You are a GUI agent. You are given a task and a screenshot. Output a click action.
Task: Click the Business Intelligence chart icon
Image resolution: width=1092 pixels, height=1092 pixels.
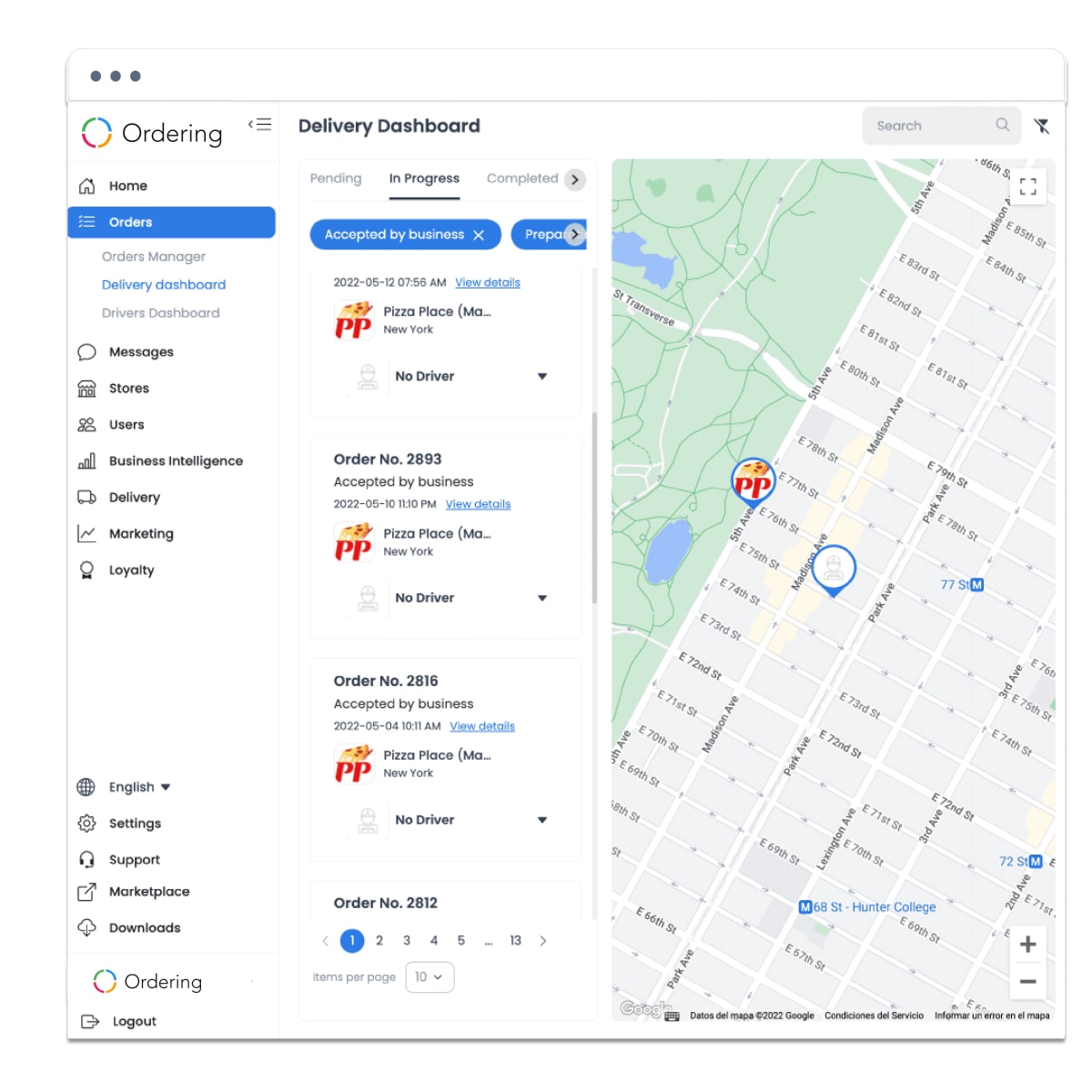click(x=86, y=461)
